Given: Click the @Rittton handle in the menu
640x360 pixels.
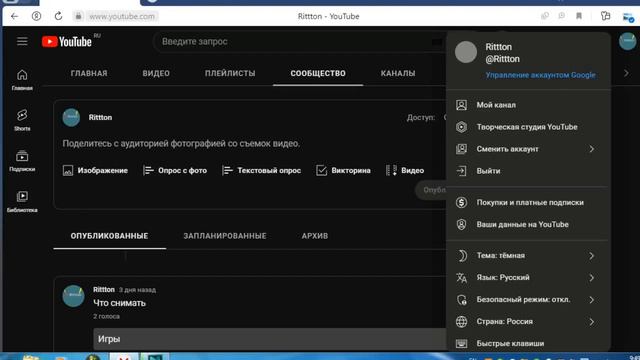Looking at the screenshot, I should point(502,59).
